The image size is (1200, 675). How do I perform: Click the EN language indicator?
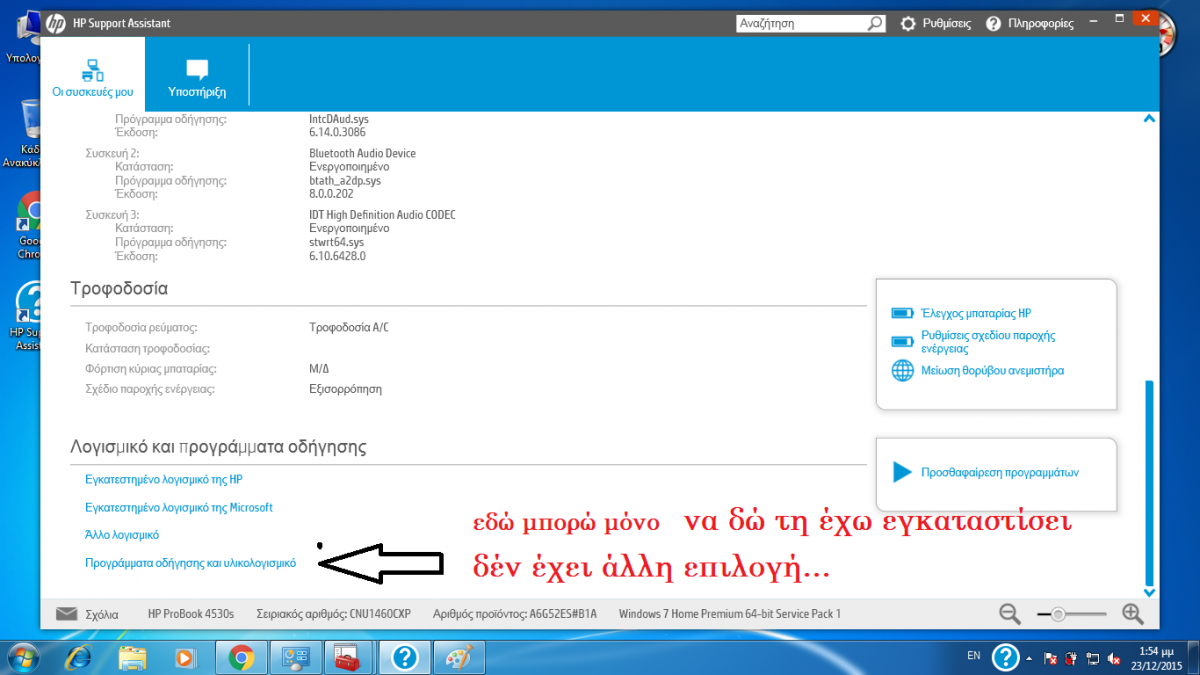[x=974, y=656]
